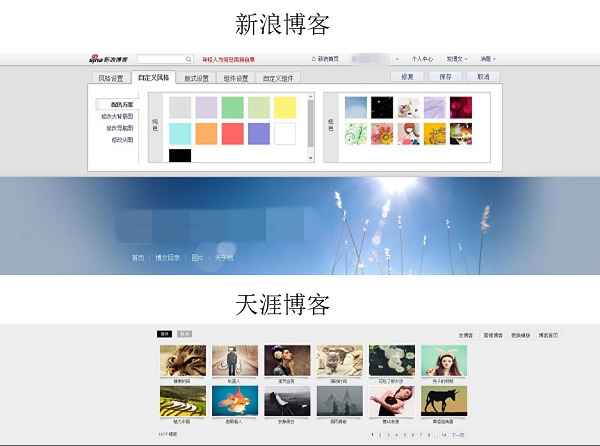Click the 取消 button
Screen dimensions: 600x446
pyautogui.click(x=483, y=76)
